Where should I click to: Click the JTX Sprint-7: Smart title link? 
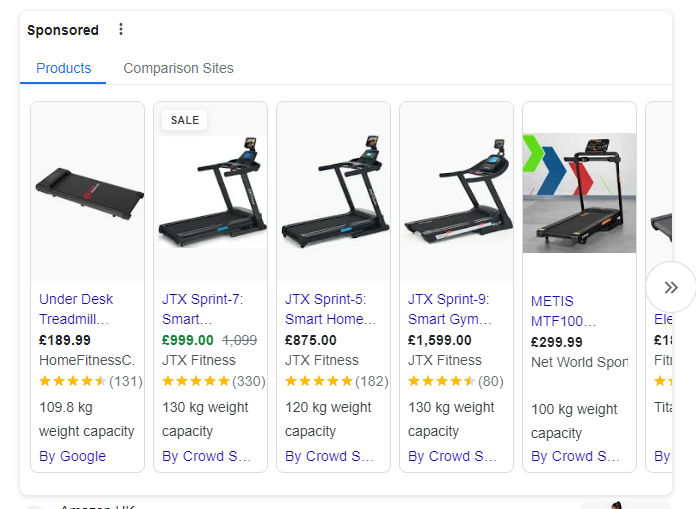(202, 309)
